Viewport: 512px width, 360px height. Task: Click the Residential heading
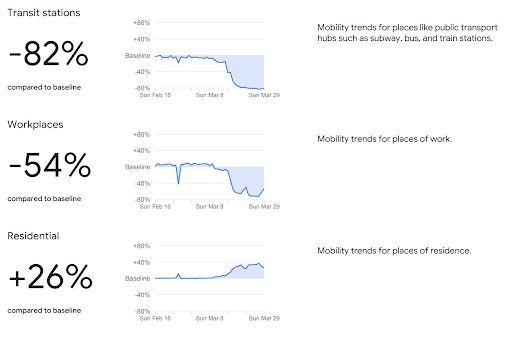pyautogui.click(x=33, y=236)
